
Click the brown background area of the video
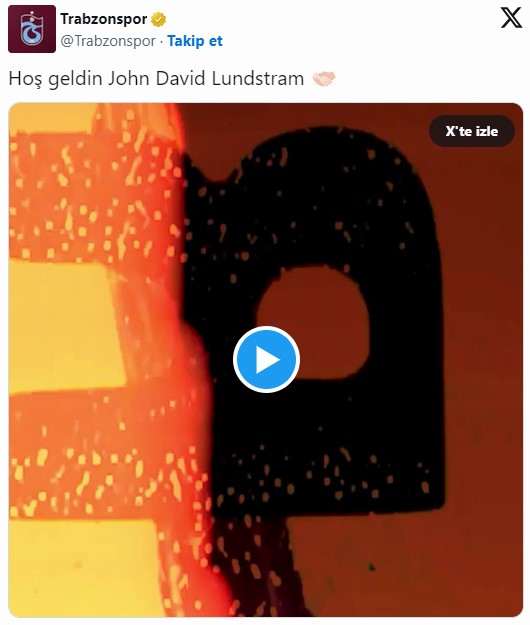(x=482, y=359)
